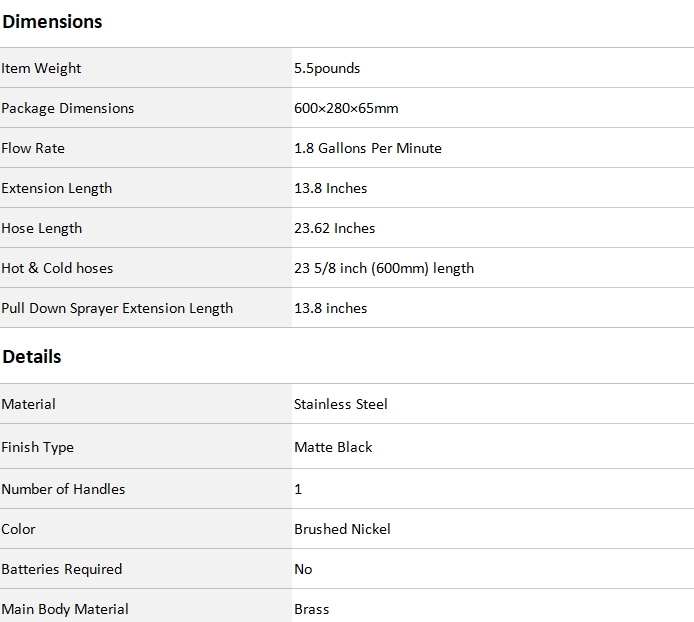The width and height of the screenshot is (694, 622).
Task: Click the Stainless Steel material value
Action: 341,404
